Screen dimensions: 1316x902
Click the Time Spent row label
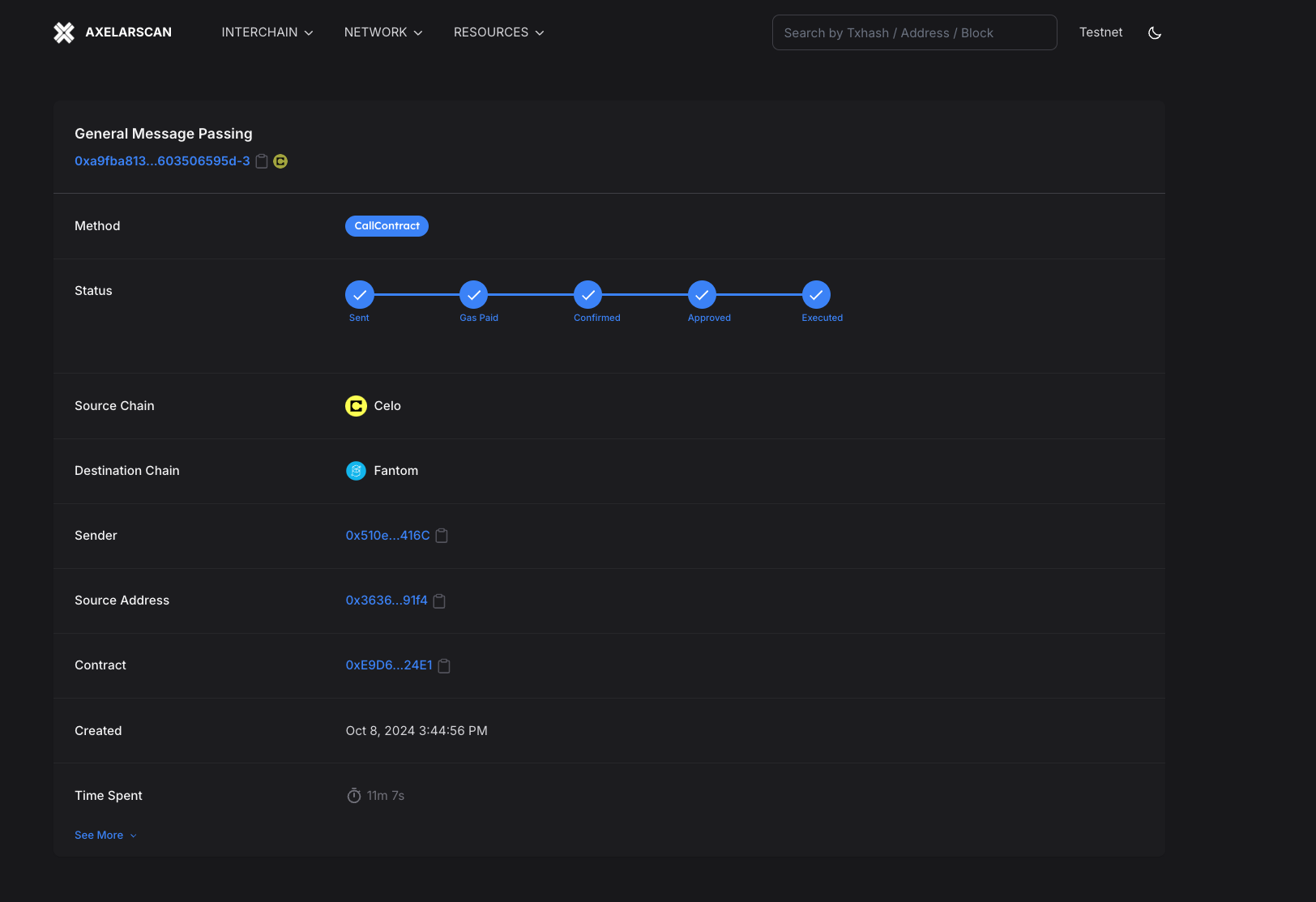[x=109, y=796]
